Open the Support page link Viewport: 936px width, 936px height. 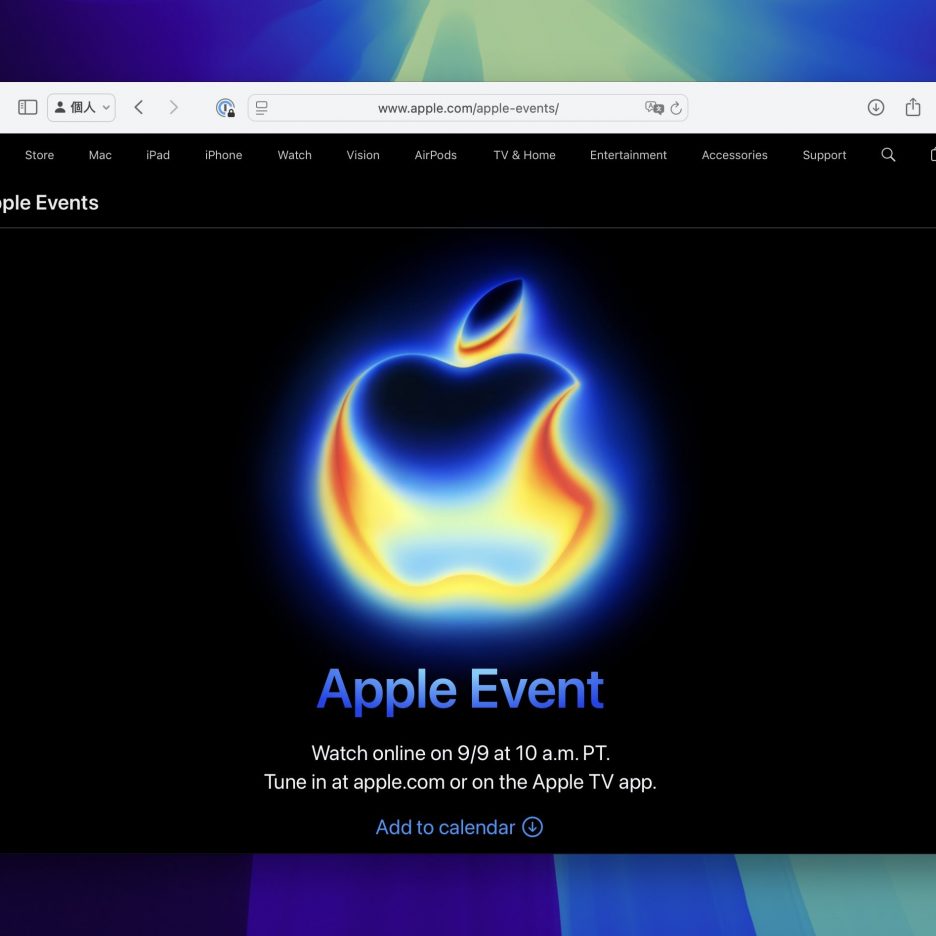(x=824, y=155)
